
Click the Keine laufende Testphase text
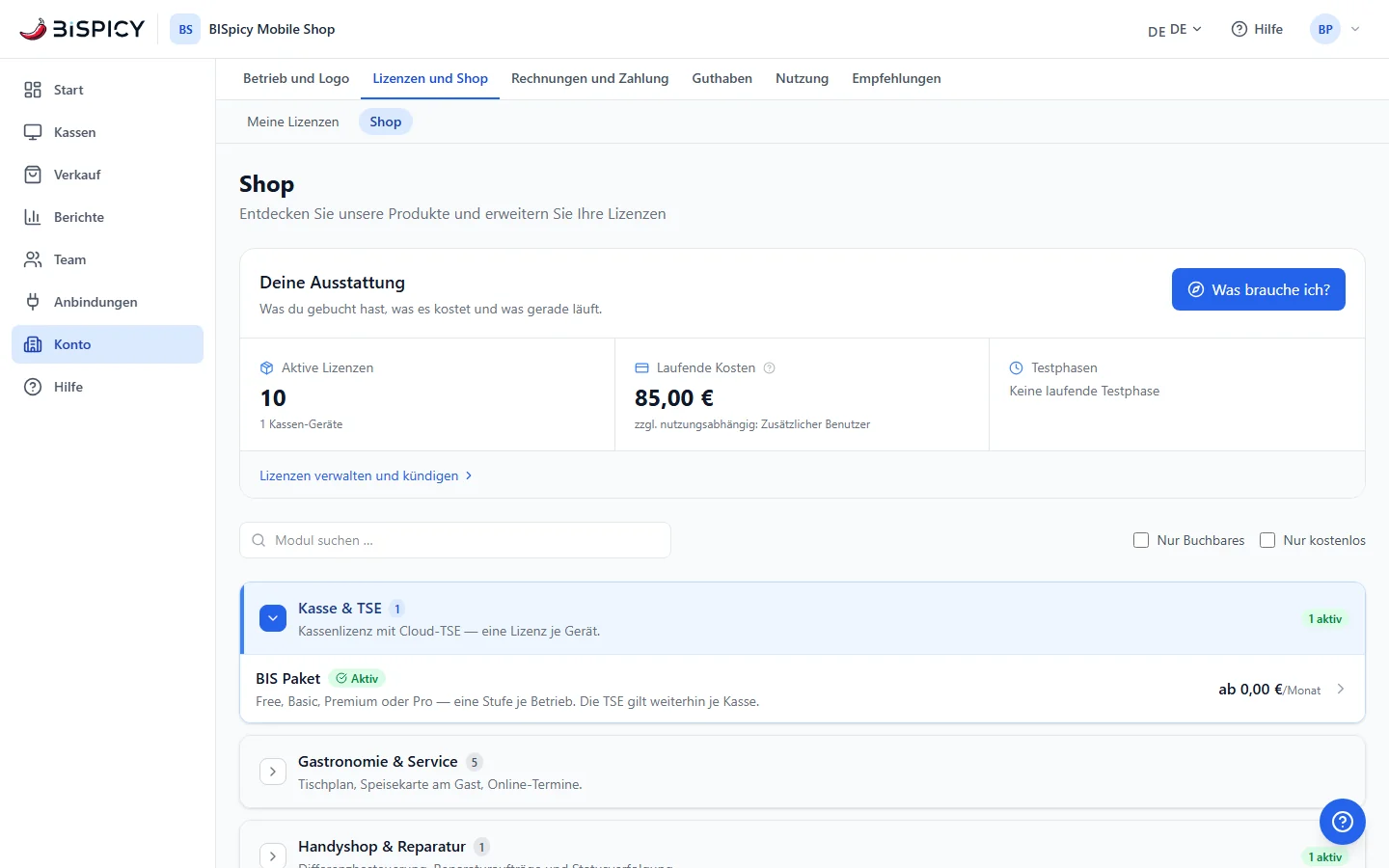(1084, 391)
